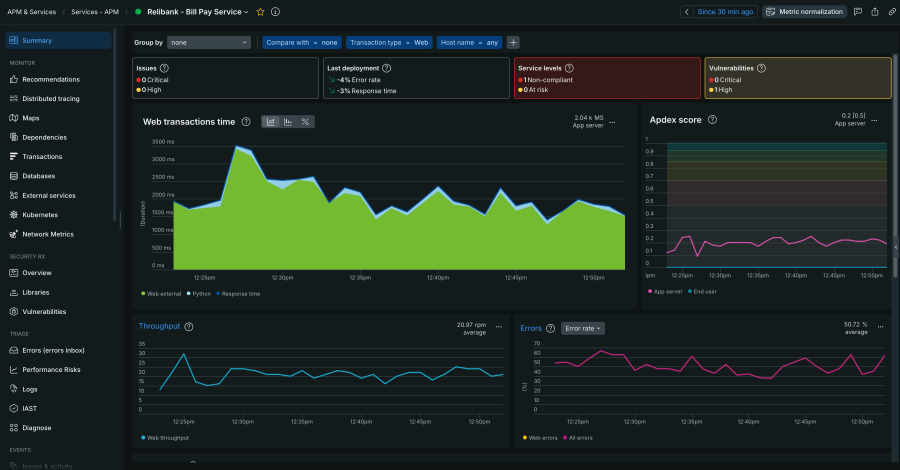
Task: Show help for Apdex score chart
Action: coord(712,120)
